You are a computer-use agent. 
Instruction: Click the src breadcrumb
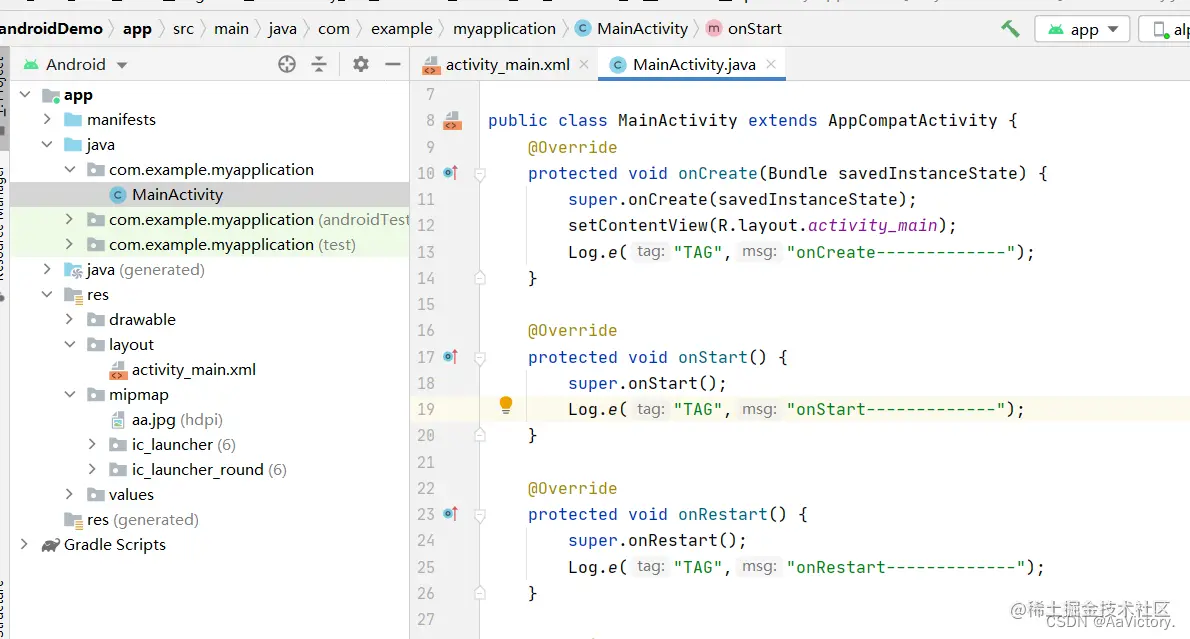click(x=183, y=29)
